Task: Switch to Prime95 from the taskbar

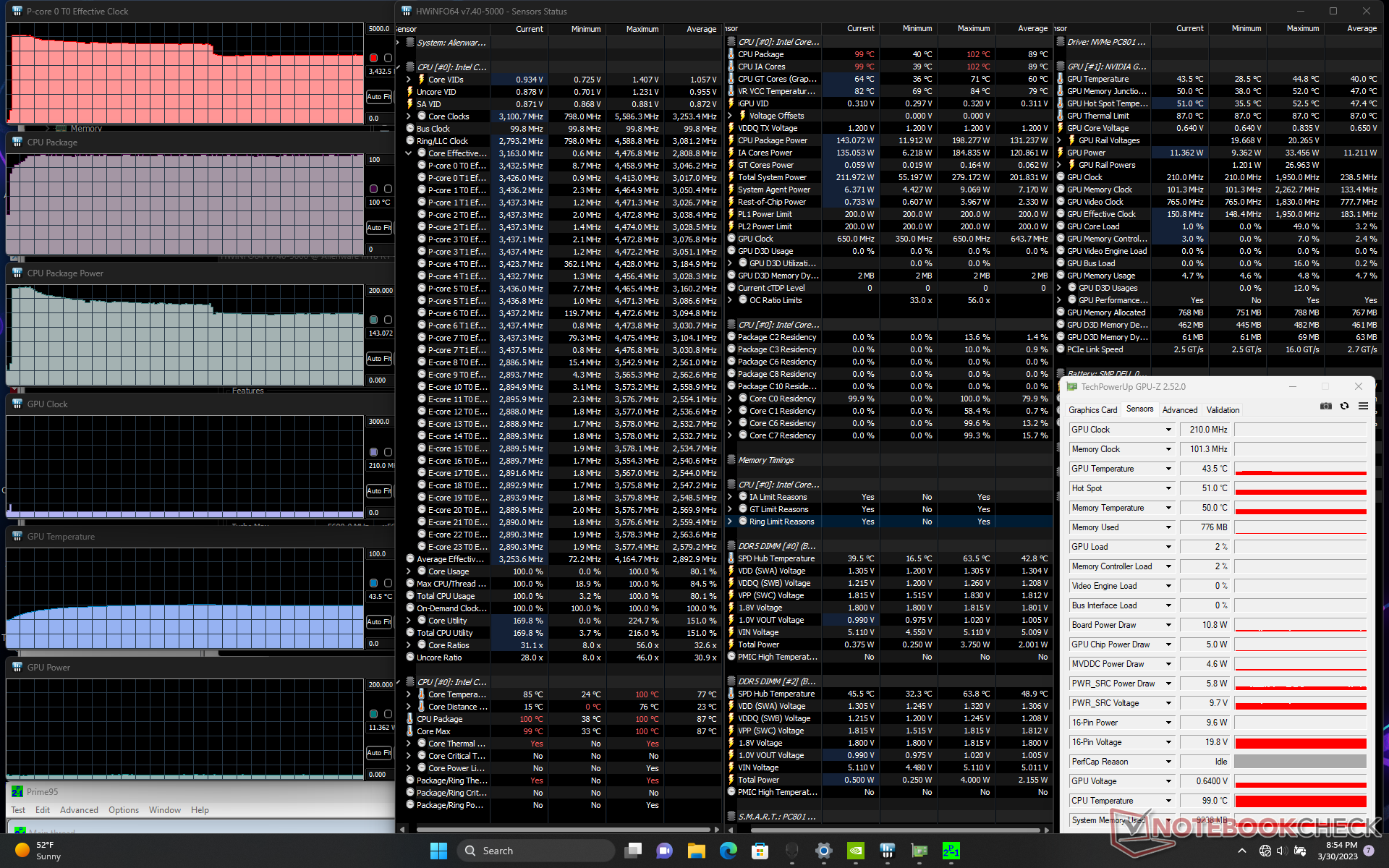Action: (951, 851)
